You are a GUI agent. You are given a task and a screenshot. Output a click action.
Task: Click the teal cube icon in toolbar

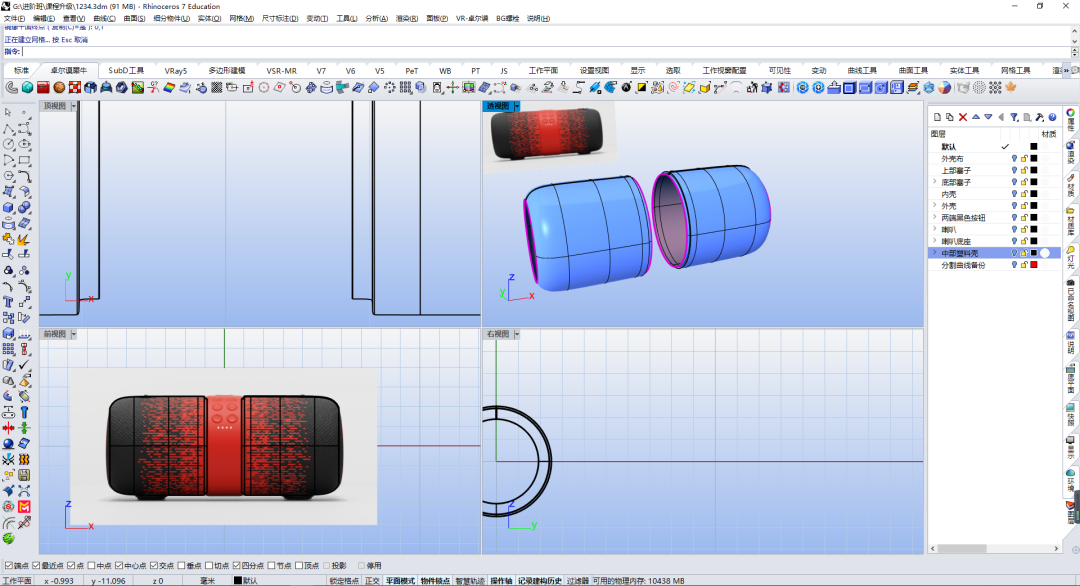tap(28, 87)
